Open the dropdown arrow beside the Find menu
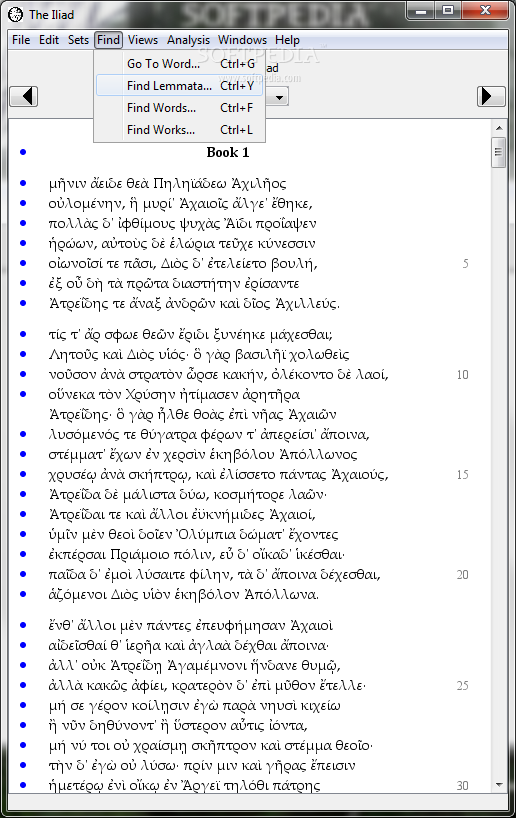Viewport: 516px width, 818px height. tap(280, 97)
